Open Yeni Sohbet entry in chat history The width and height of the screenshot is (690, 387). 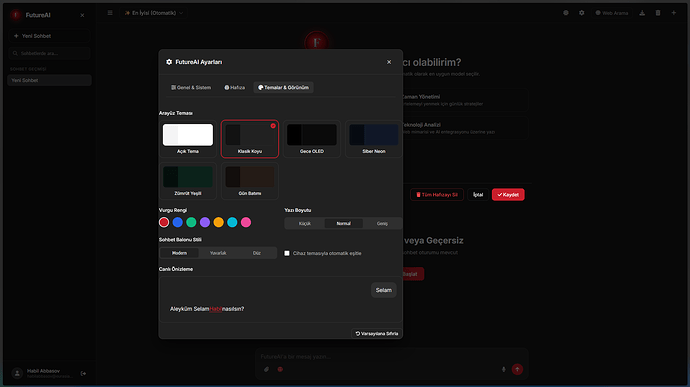[49, 81]
